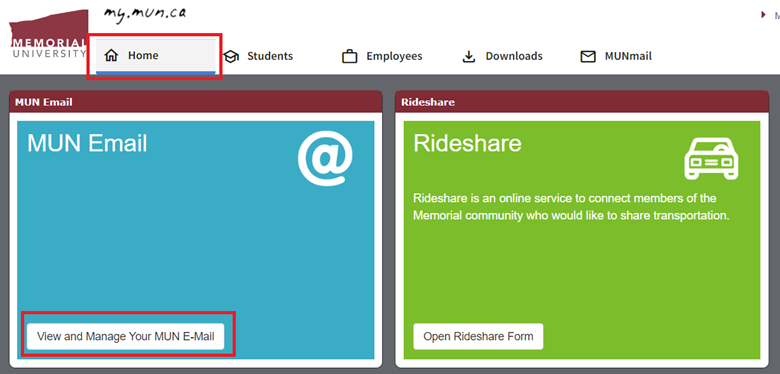Open the MUNmail tab
This screenshot has width=780, height=374.
click(616, 56)
